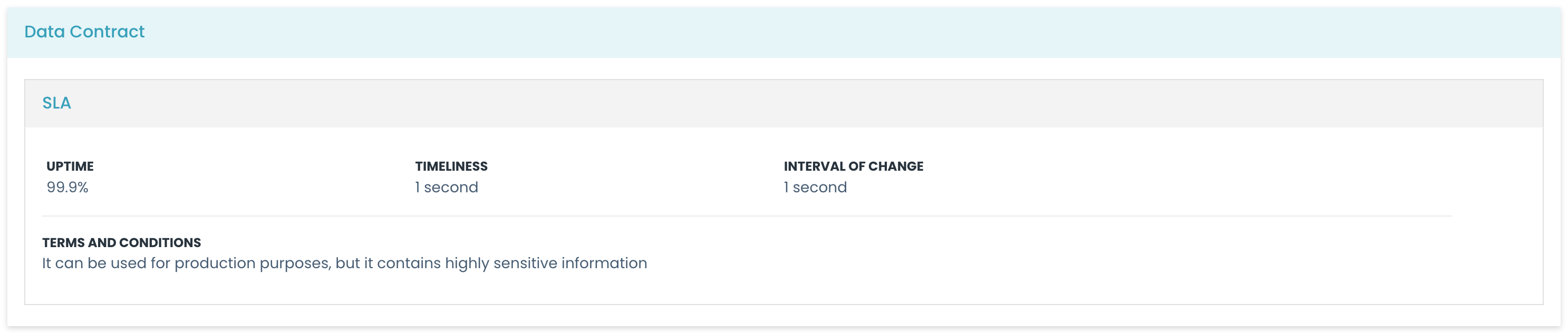Click the Data Contract panel heading
Screen dimensions: 1568x333
(x=84, y=32)
